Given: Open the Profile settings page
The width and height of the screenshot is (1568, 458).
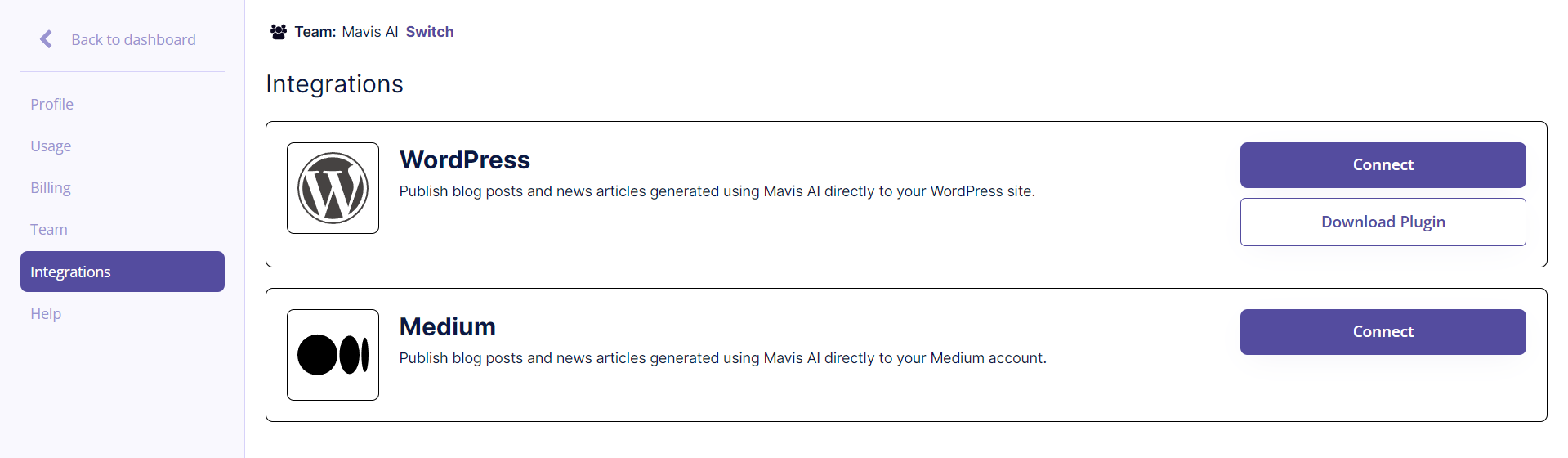Looking at the screenshot, I should (x=51, y=105).
